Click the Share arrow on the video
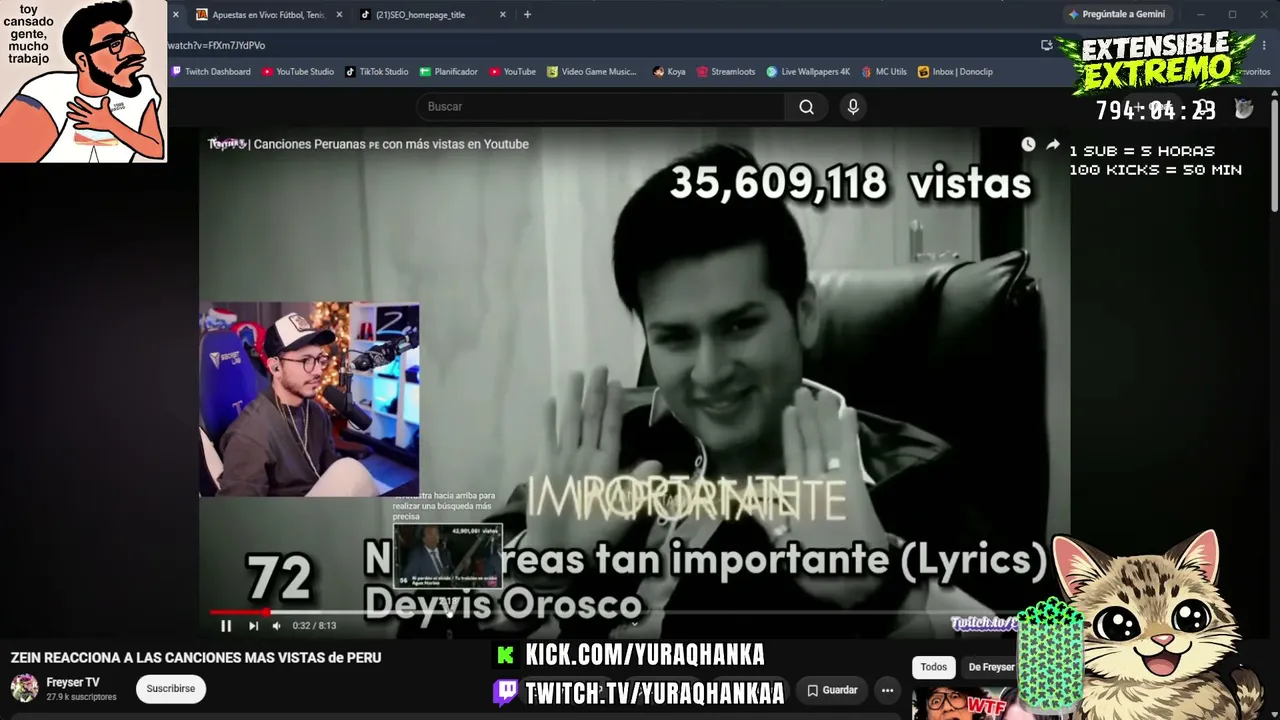1280x720 pixels. coord(1053,144)
